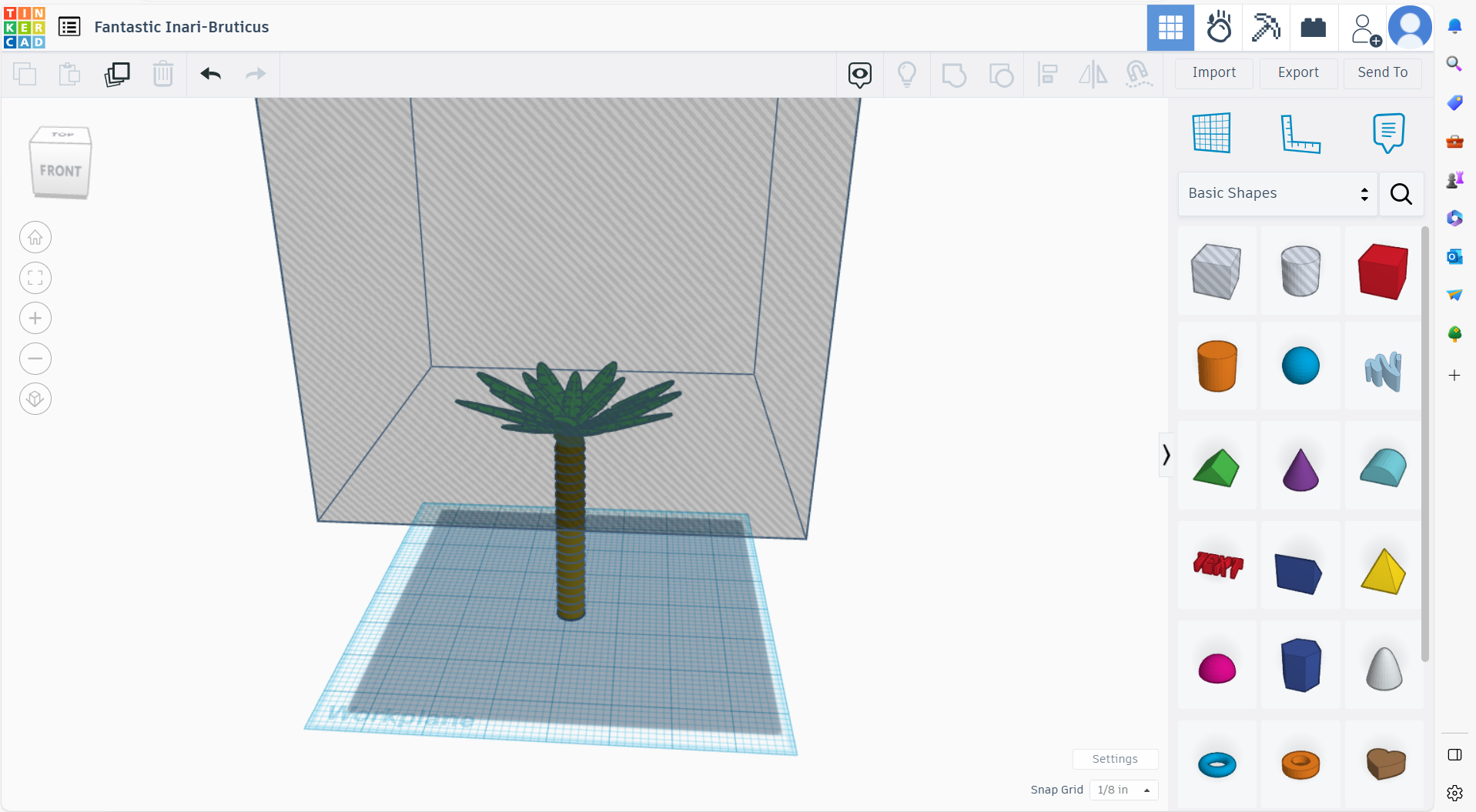Click the Copy icon in toolbar
1476x812 pixels.
click(25, 74)
